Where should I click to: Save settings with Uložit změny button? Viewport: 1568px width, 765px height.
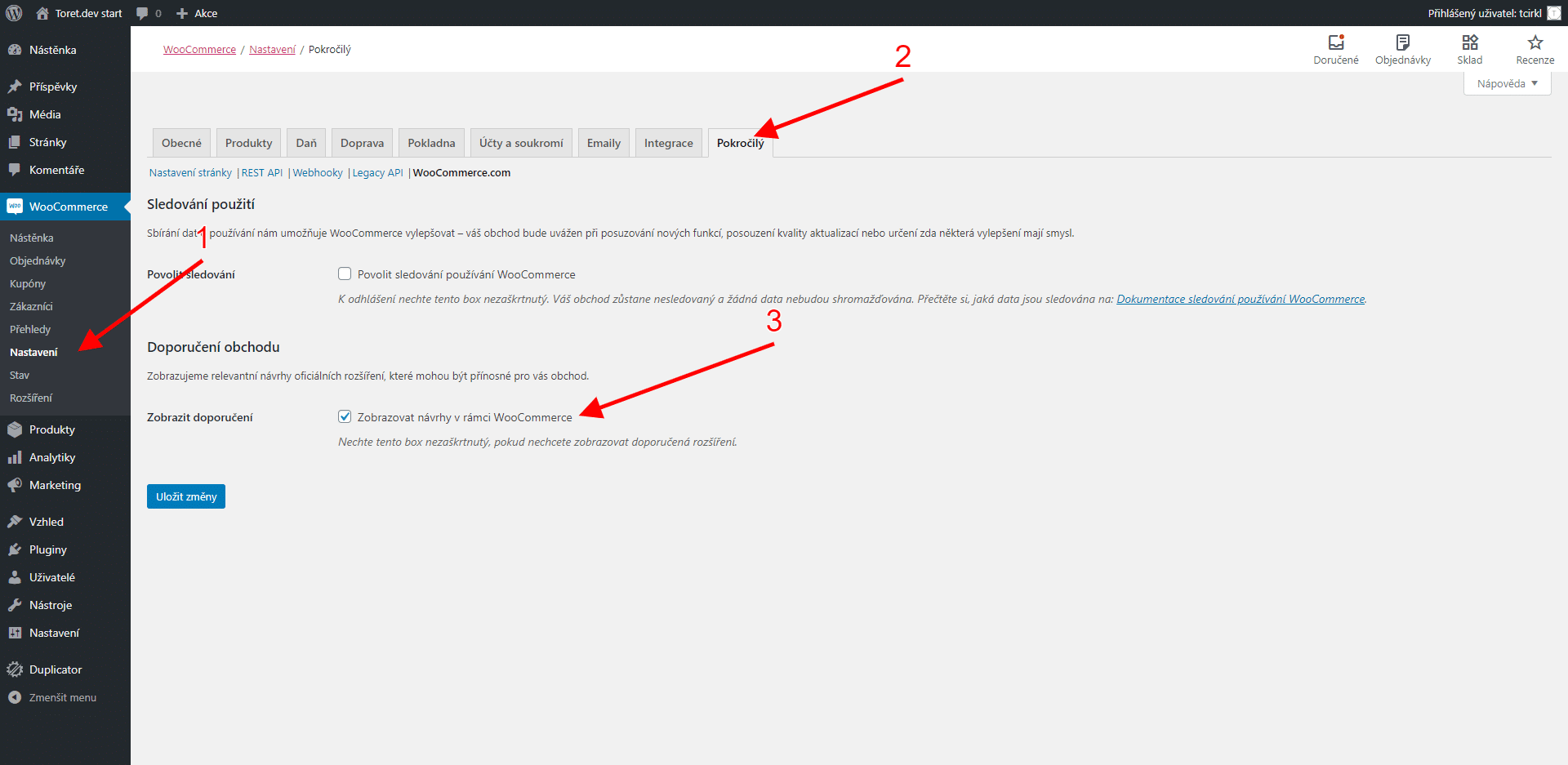(x=186, y=496)
